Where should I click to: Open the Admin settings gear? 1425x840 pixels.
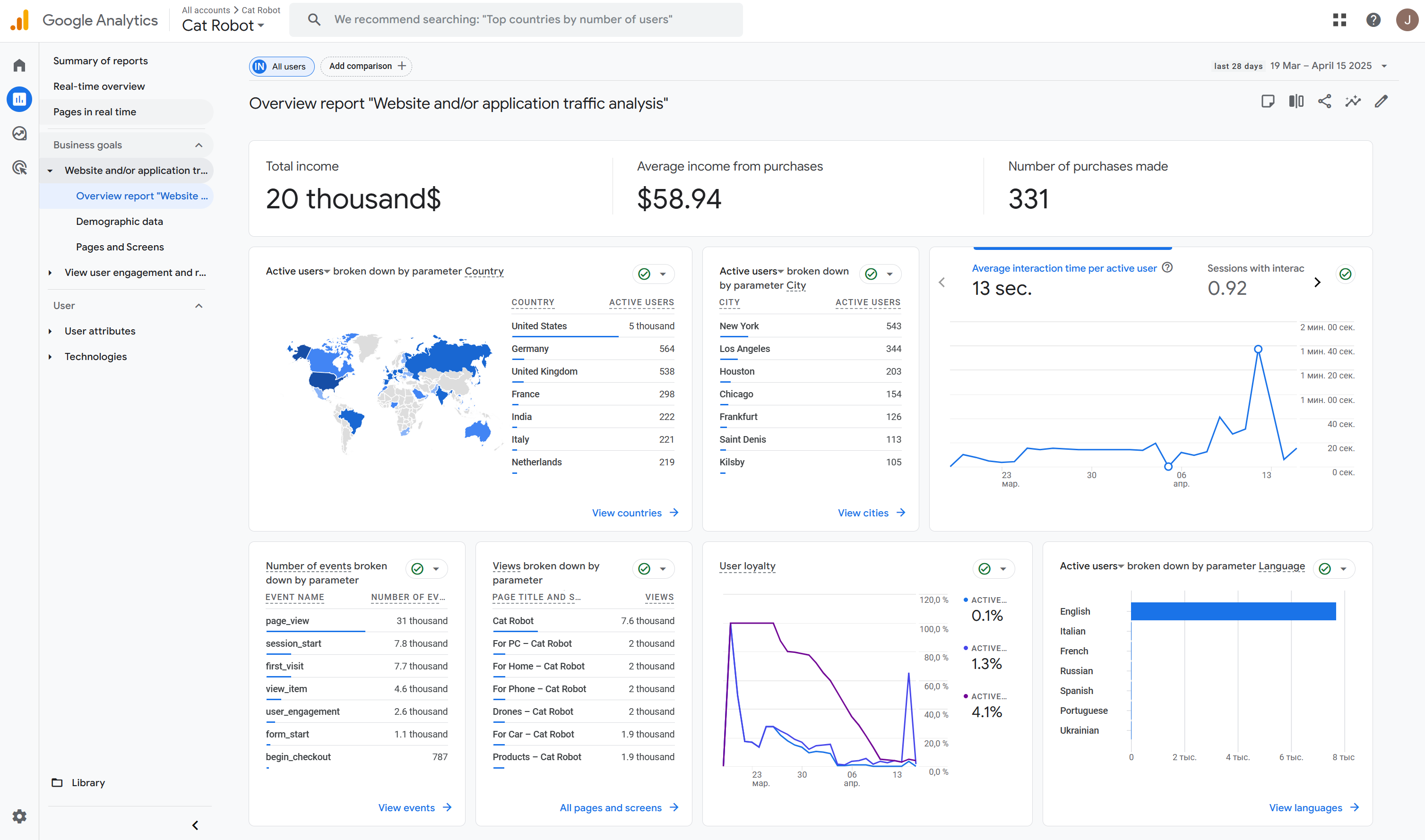[x=19, y=816]
